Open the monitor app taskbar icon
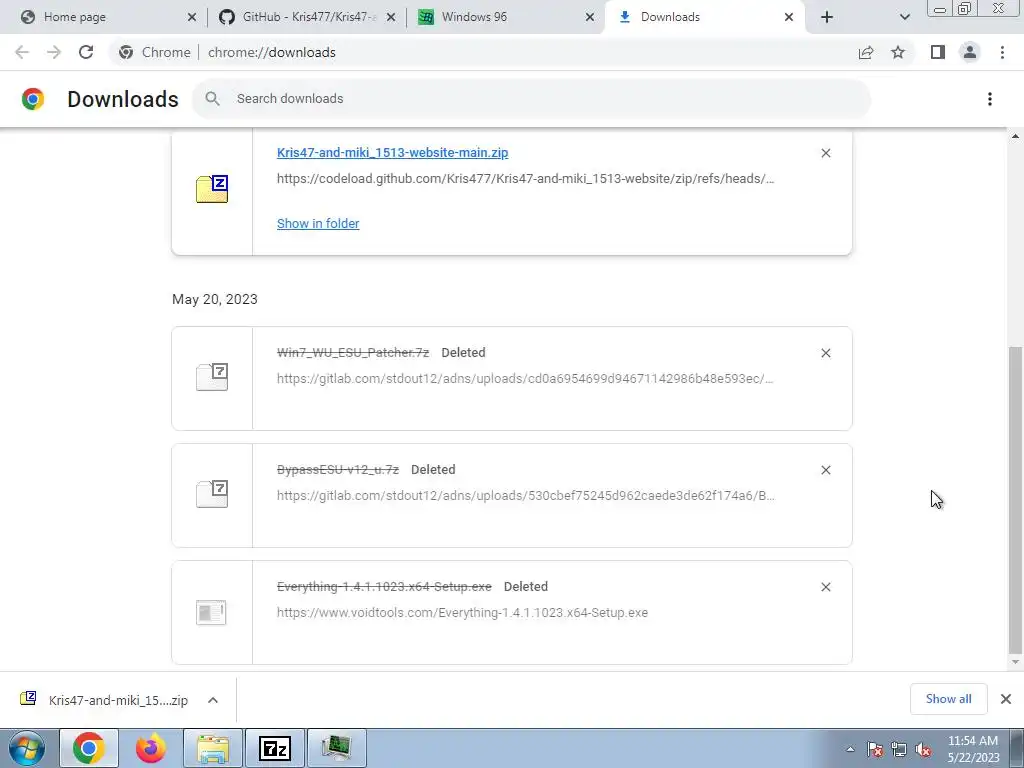Viewport: 1024px width, 768px height. click(x=336, y=748)
